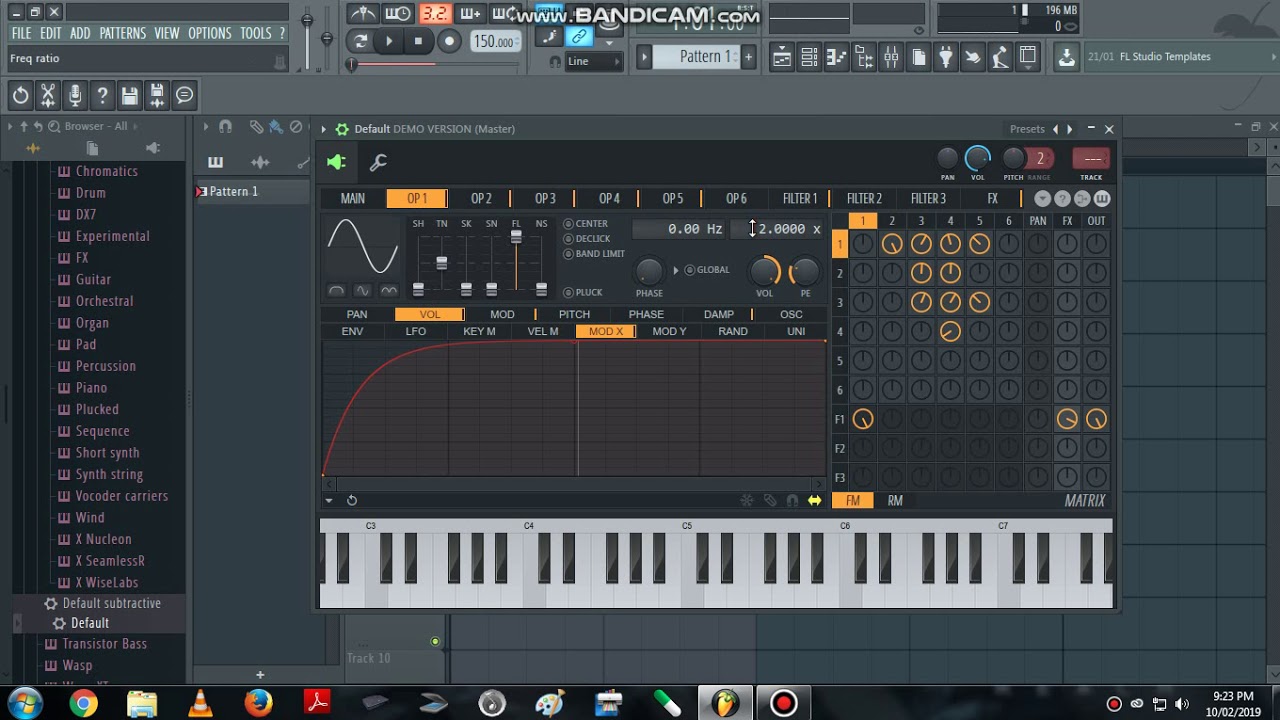Image resolution: width=1280 pixels, height=720 pixels.
Task: Click the yellow double-arrow slide icon
Action: [x=815, y=500]
